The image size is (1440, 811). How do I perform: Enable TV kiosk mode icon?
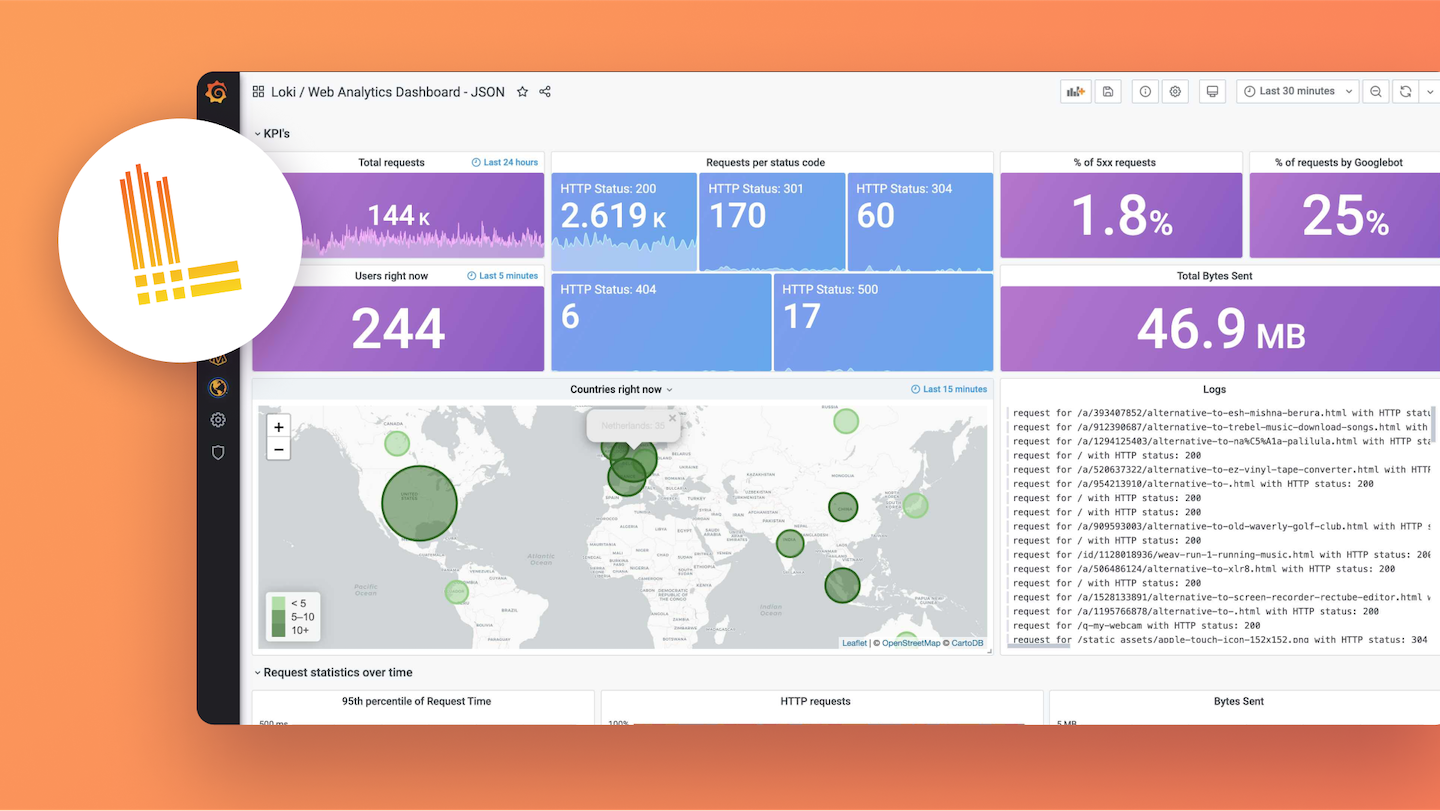pos(1212,91)
